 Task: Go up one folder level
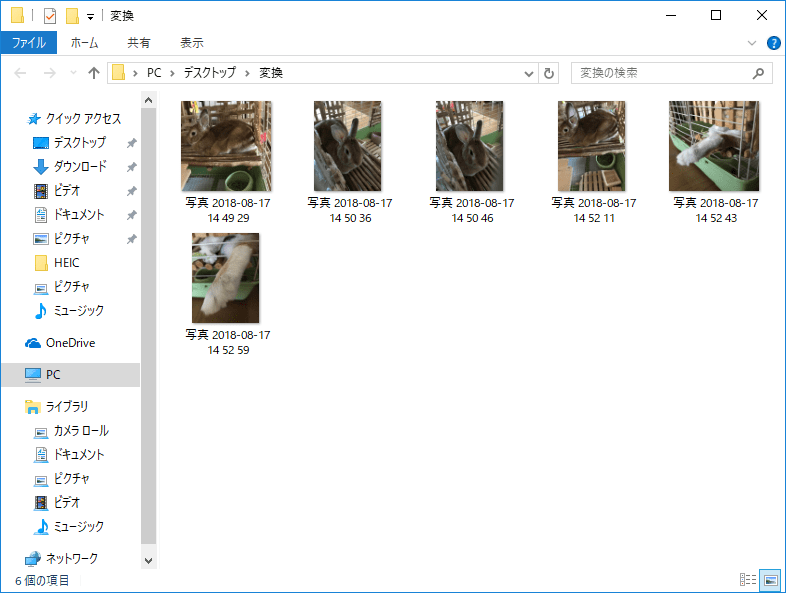pyautogui.click(x=94, y=73)
